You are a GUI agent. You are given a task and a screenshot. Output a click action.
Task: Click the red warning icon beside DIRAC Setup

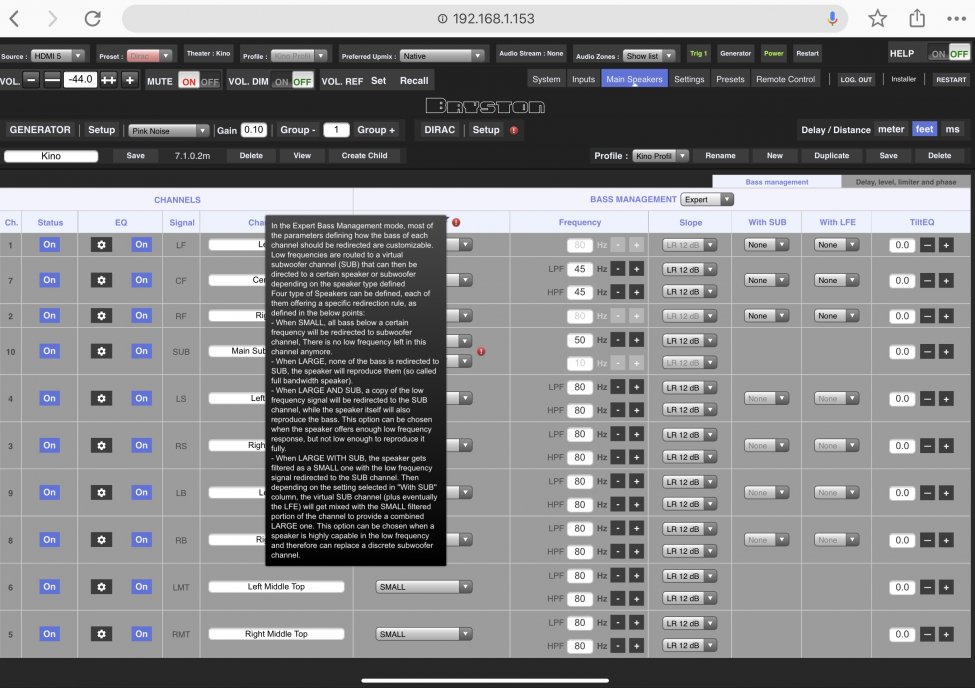click(514, 130)
